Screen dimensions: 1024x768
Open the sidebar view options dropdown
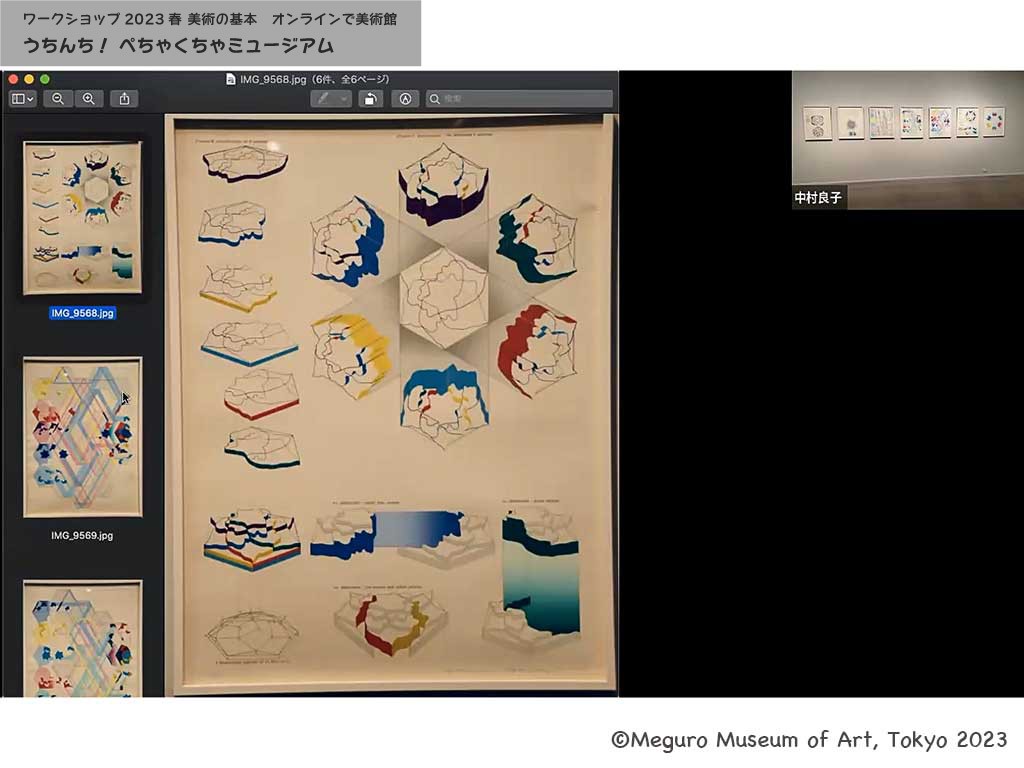click(x=22, y=99)
